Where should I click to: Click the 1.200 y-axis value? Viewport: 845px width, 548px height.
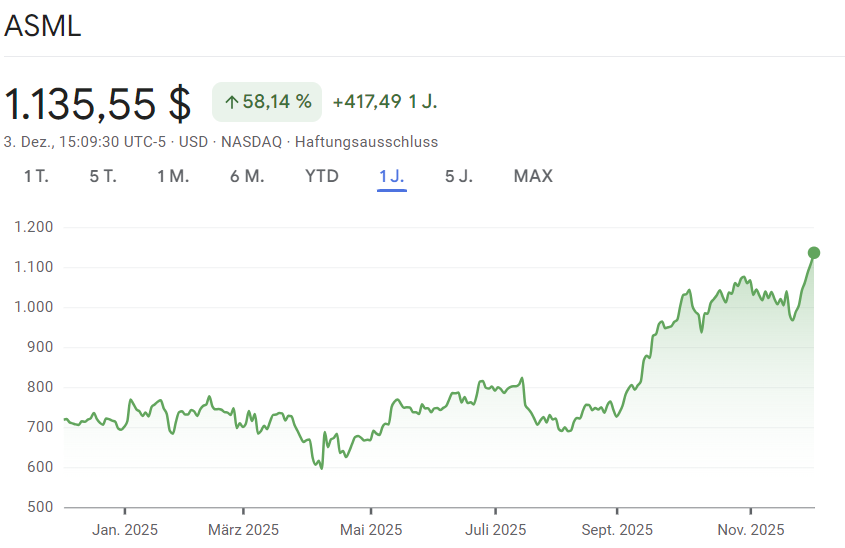click(33, 227)
